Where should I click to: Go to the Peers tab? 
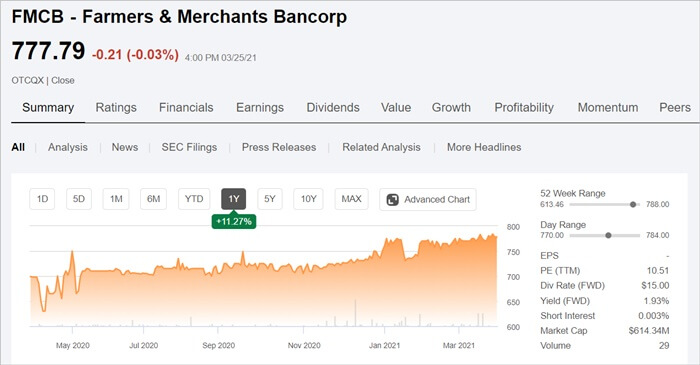(675, 108)
